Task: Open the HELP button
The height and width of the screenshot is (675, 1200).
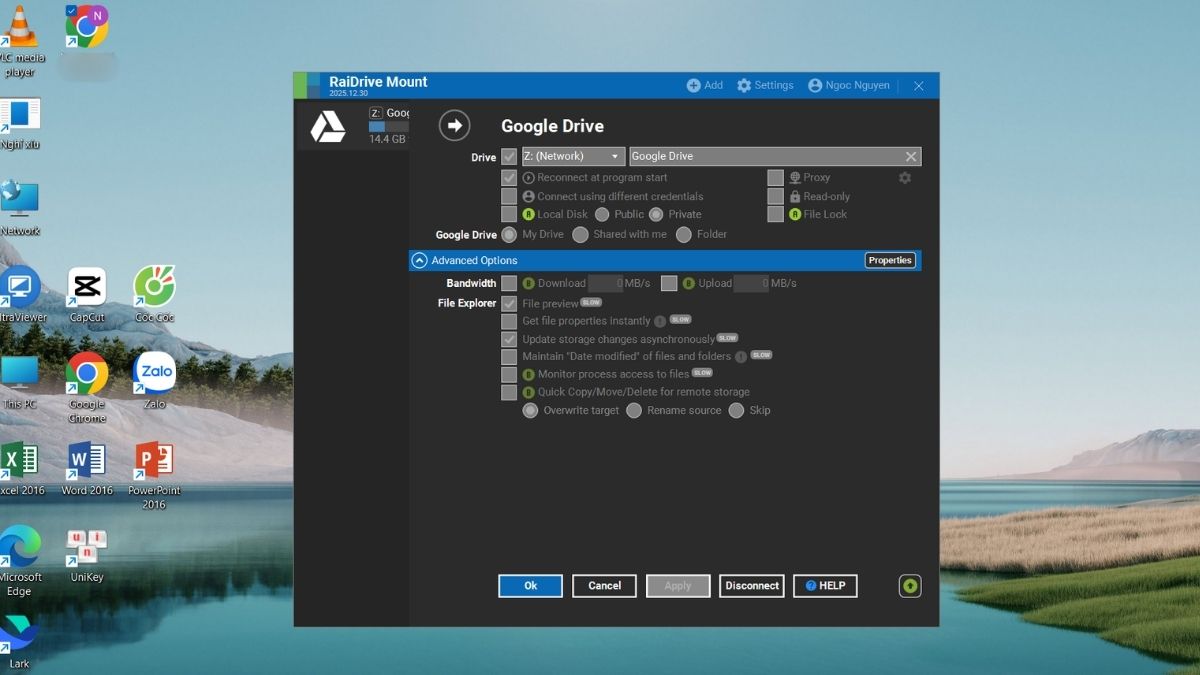Action: pyautogui.click(x=825, y=586)
